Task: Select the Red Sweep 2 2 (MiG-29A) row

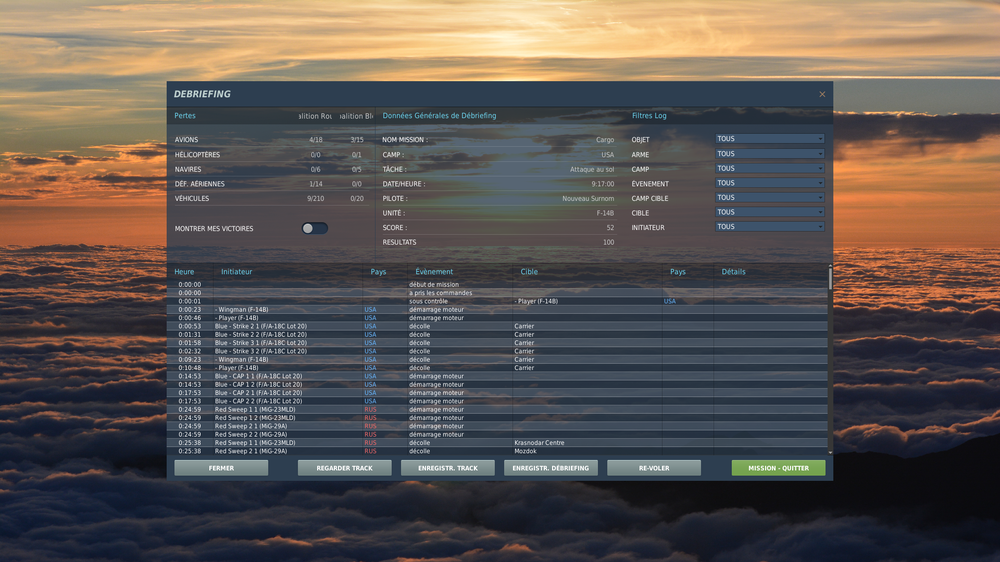Action: pyautogui.click(x=497, y=434)
